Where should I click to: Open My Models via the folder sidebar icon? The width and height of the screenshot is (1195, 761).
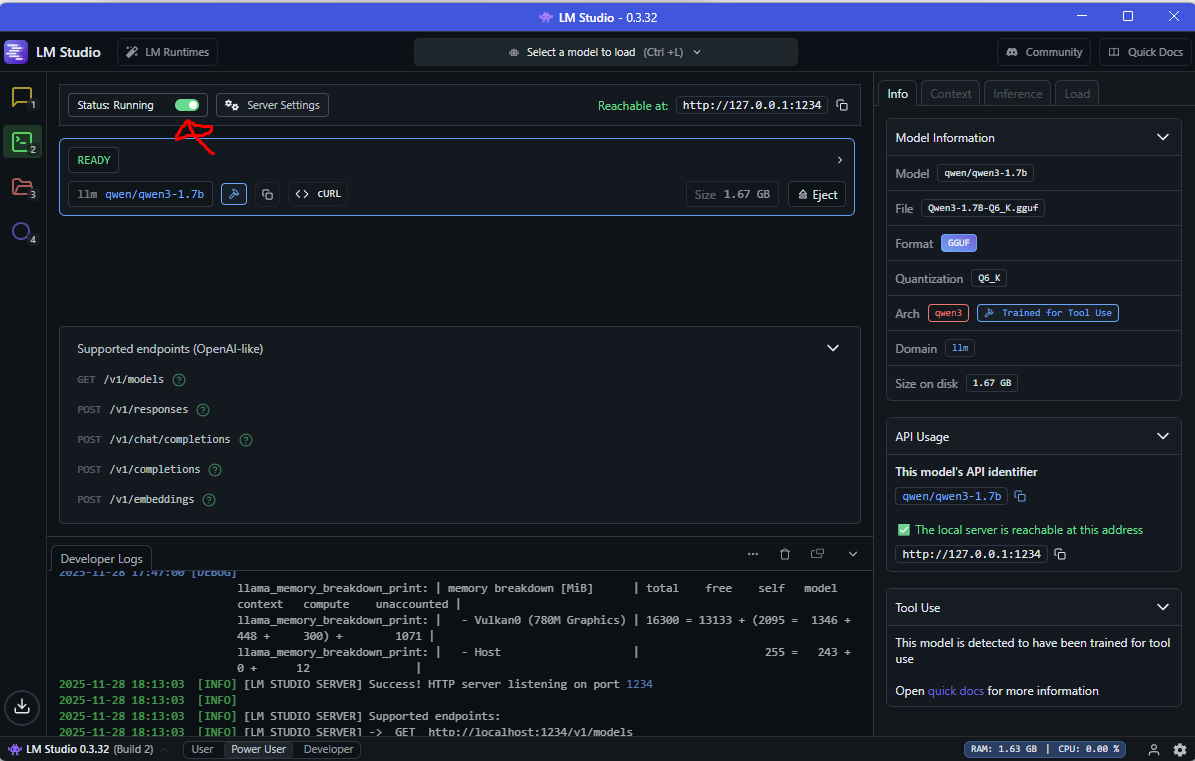22,186
